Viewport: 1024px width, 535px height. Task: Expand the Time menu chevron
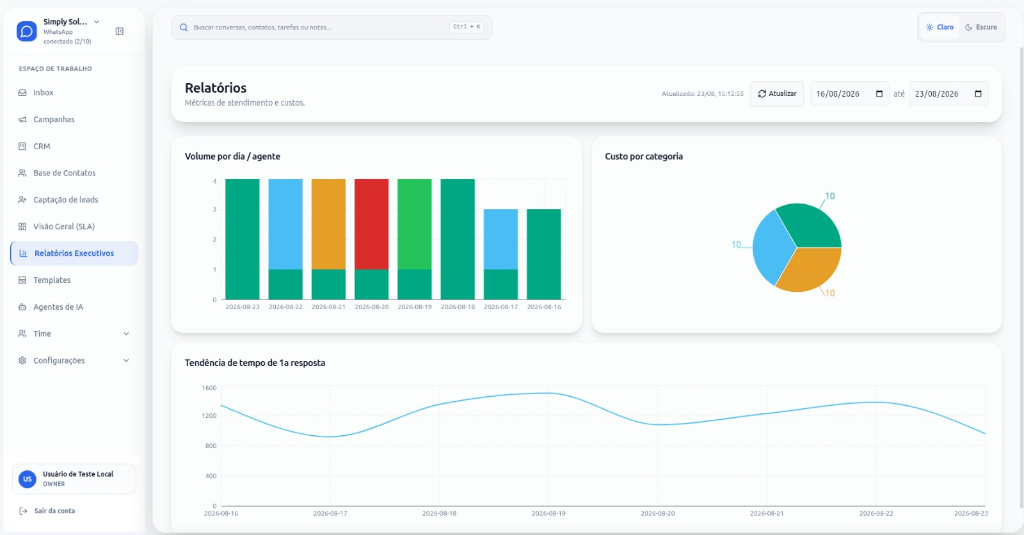pos(126,334)
